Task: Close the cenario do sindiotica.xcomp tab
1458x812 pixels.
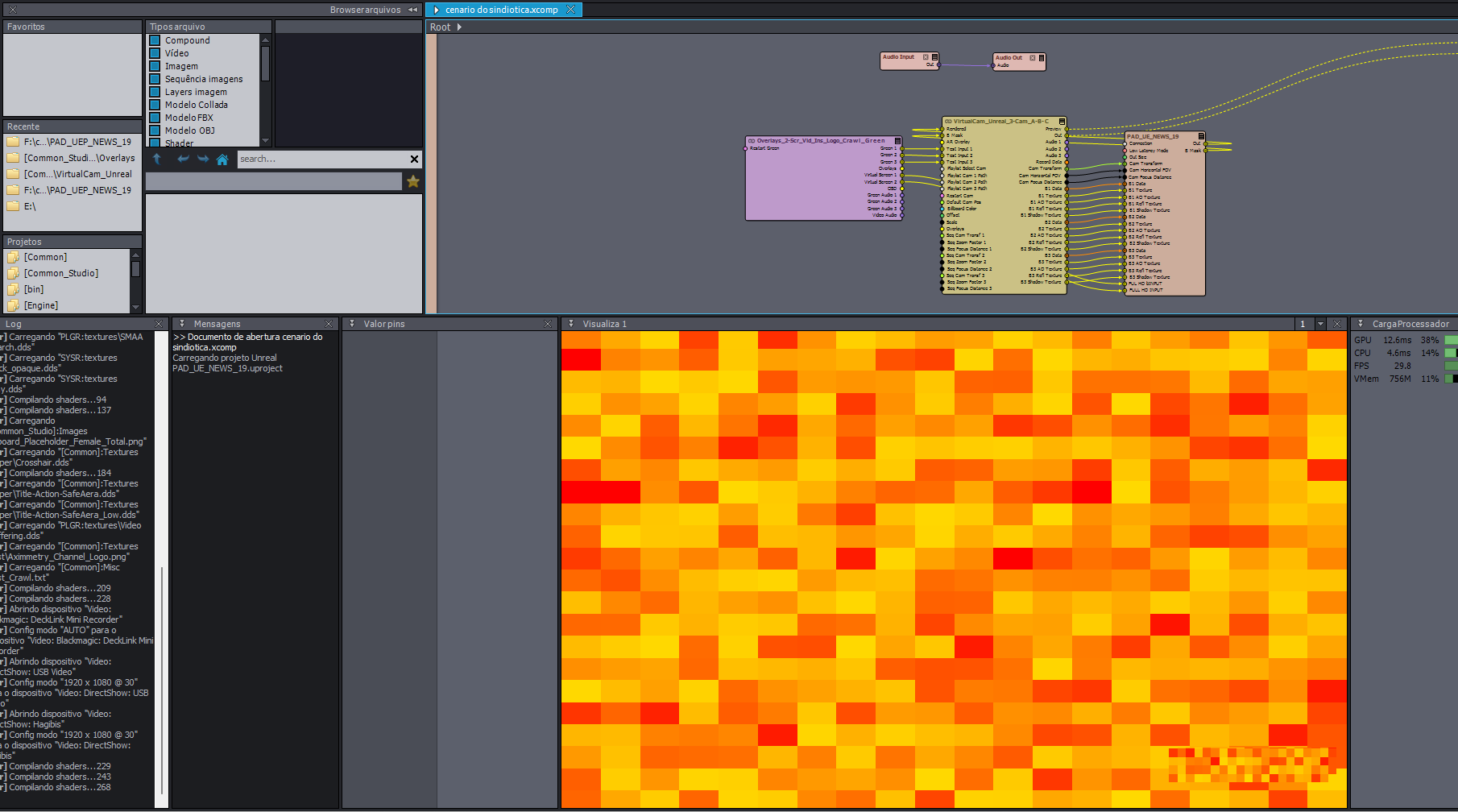Action: [x=571, y=10]
